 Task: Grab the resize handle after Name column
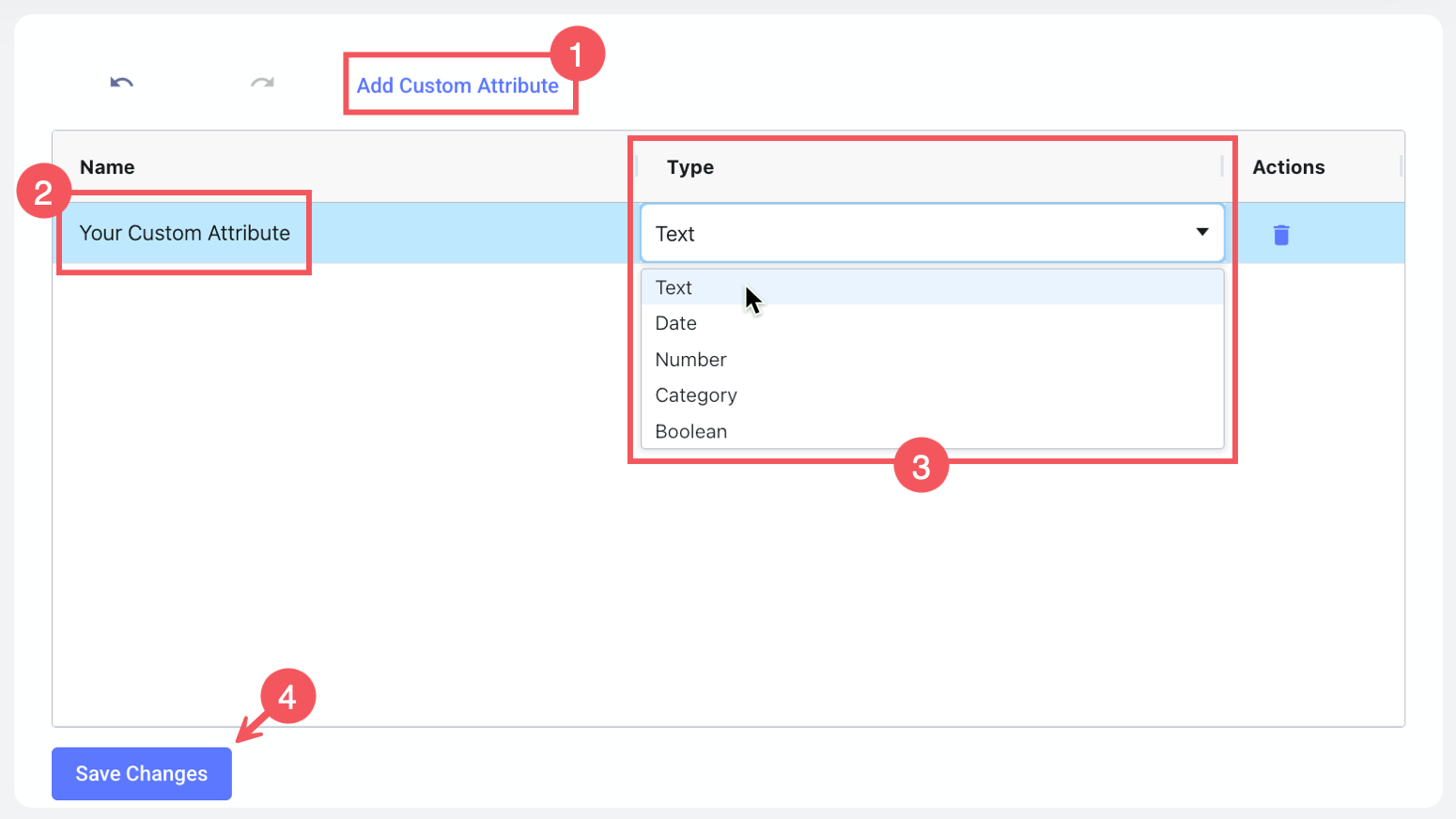(636, 167)
